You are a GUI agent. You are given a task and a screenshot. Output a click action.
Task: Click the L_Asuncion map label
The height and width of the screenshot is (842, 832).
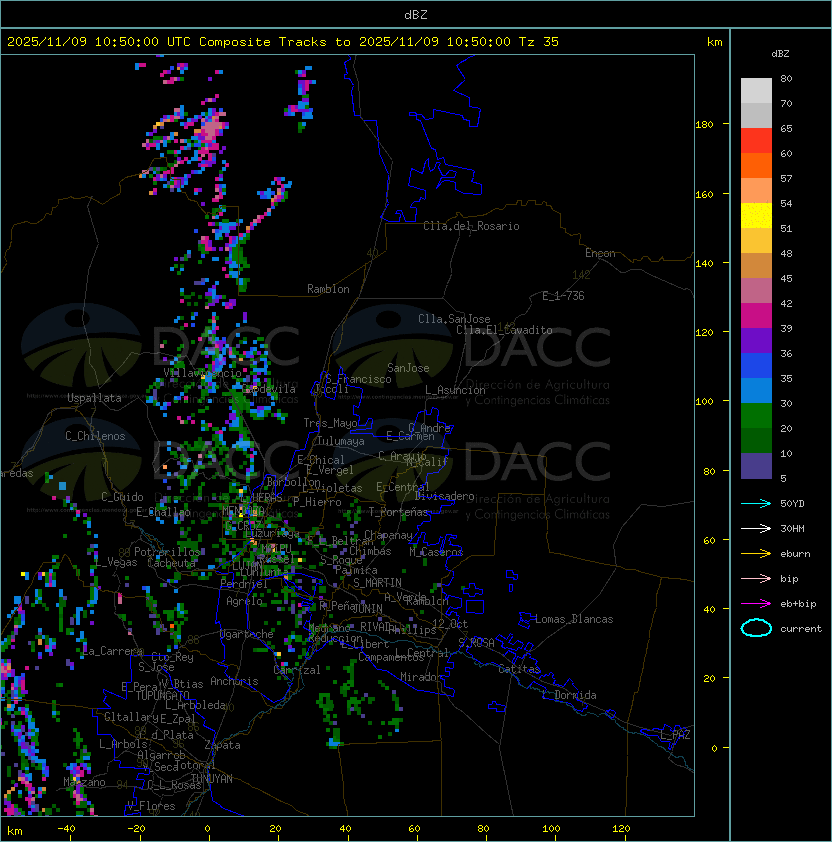click(455, 390)
